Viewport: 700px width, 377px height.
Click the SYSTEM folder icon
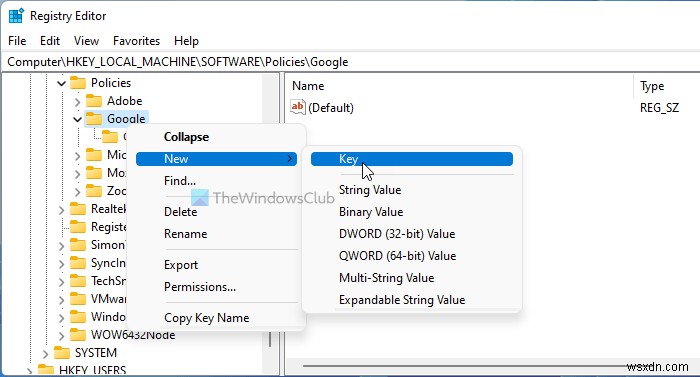[x=62, y=353]
